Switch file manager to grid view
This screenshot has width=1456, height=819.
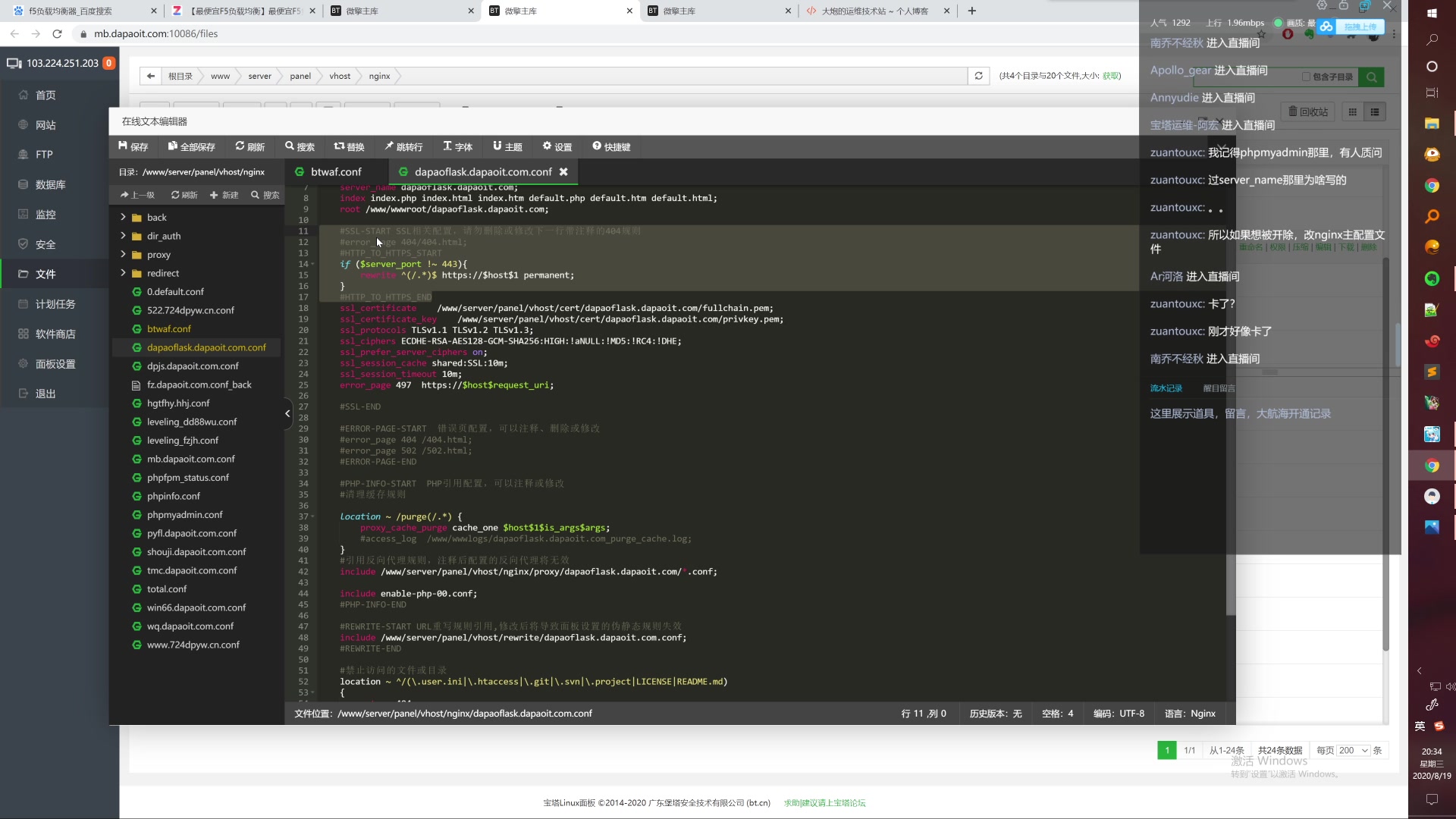1352,111
